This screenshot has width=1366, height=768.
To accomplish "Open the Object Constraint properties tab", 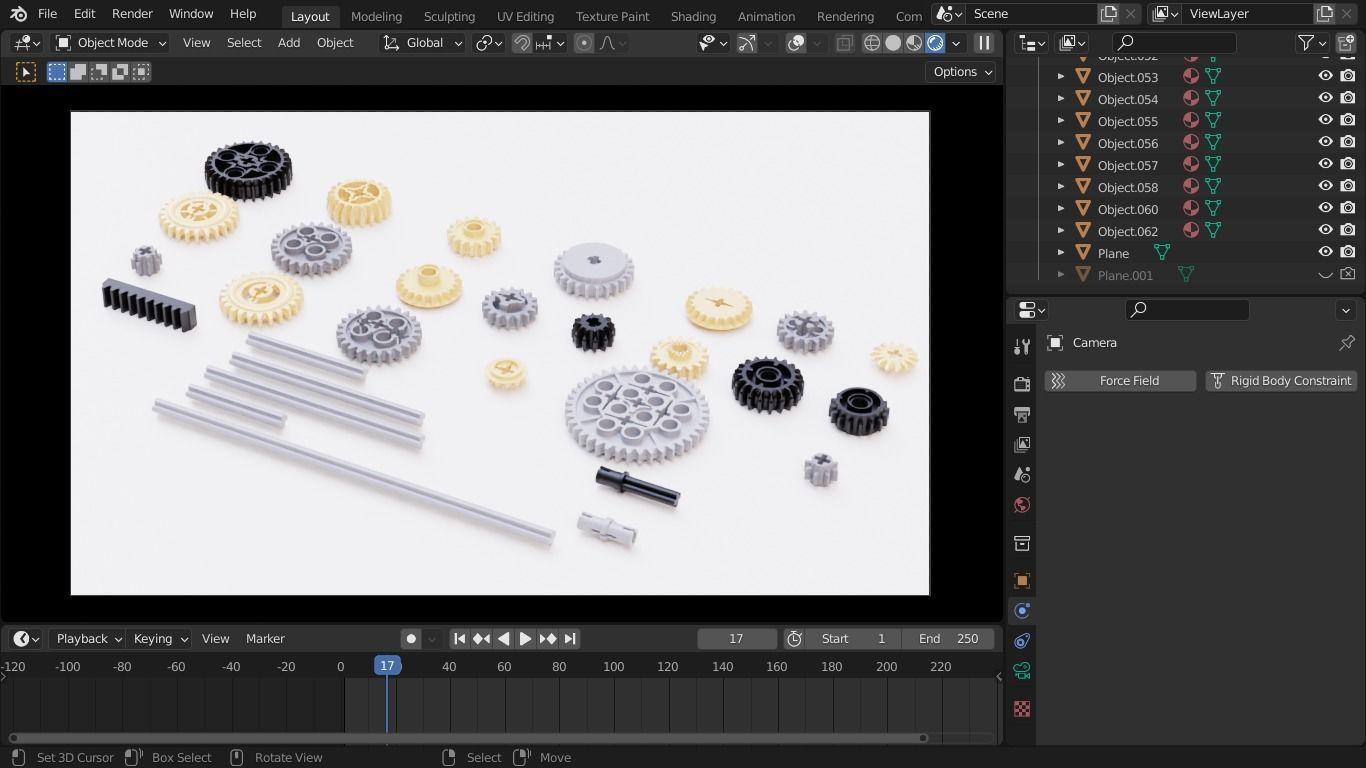I will [1021, 641].
